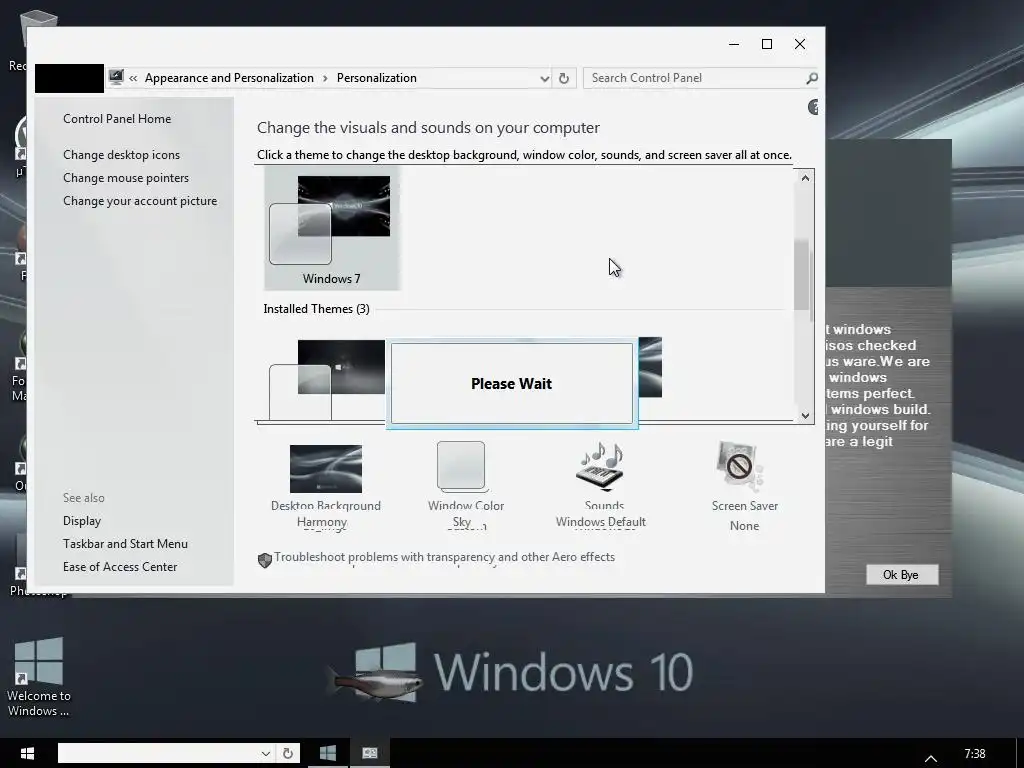Image resolution: width=1024 pixels, height=768 pixels.
Task: Click scroll down arrow in theme list
Action: pyautogui.click(x=805, y=415)
